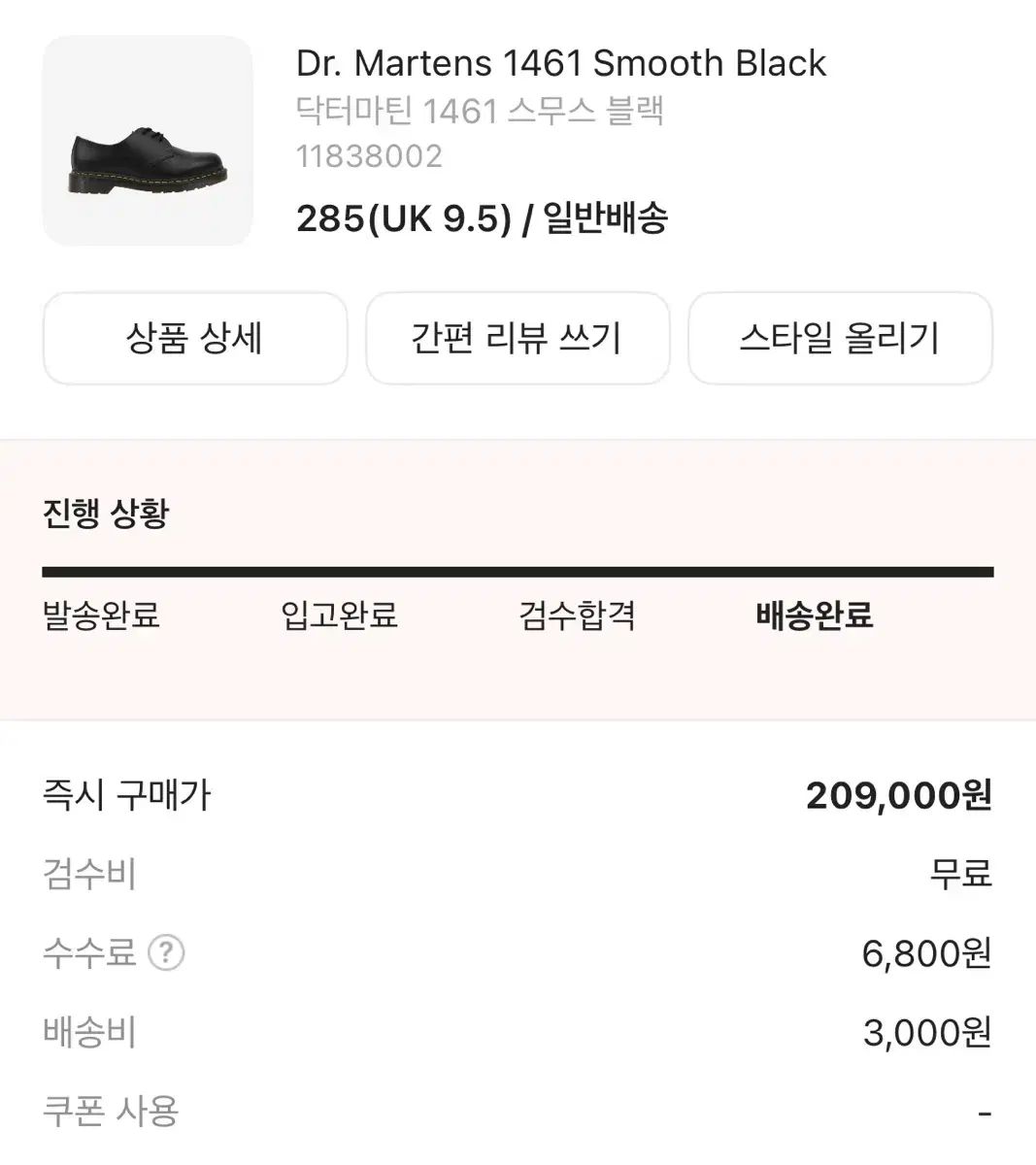Select the 입고완료 progress step
Viewport: 1036px width, 1165px height.
[x=339, y=616]
